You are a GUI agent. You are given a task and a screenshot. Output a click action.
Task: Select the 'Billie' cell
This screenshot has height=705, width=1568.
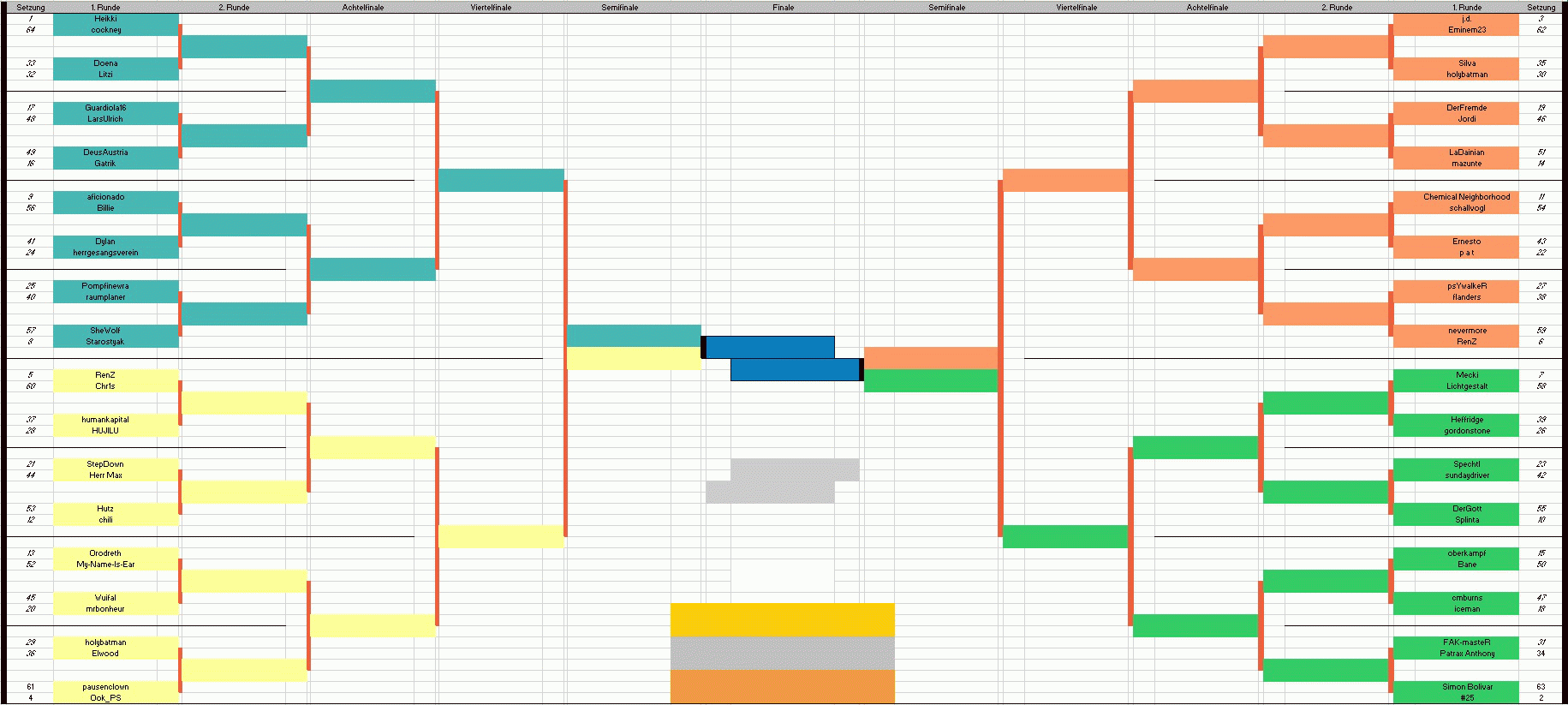click(116, 208)
